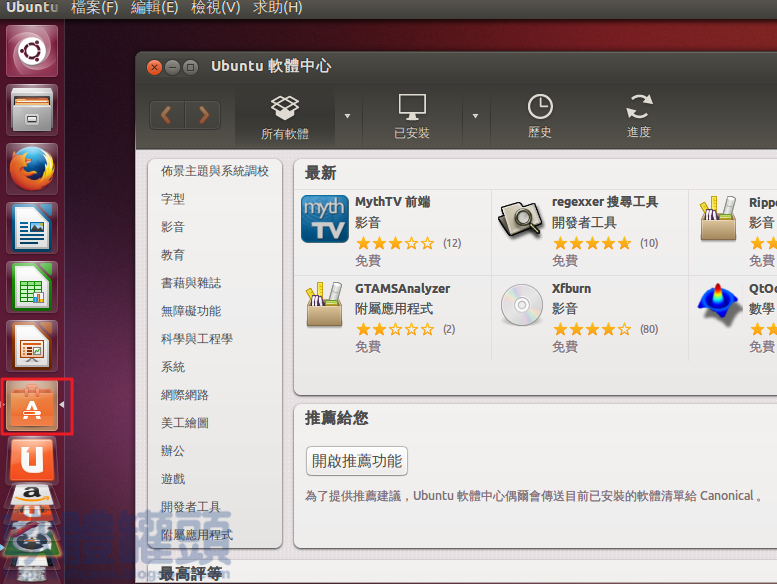Open the GTAMSAnalyzer title
Viewport: 777px width, 584px height.
click(402, 288)
